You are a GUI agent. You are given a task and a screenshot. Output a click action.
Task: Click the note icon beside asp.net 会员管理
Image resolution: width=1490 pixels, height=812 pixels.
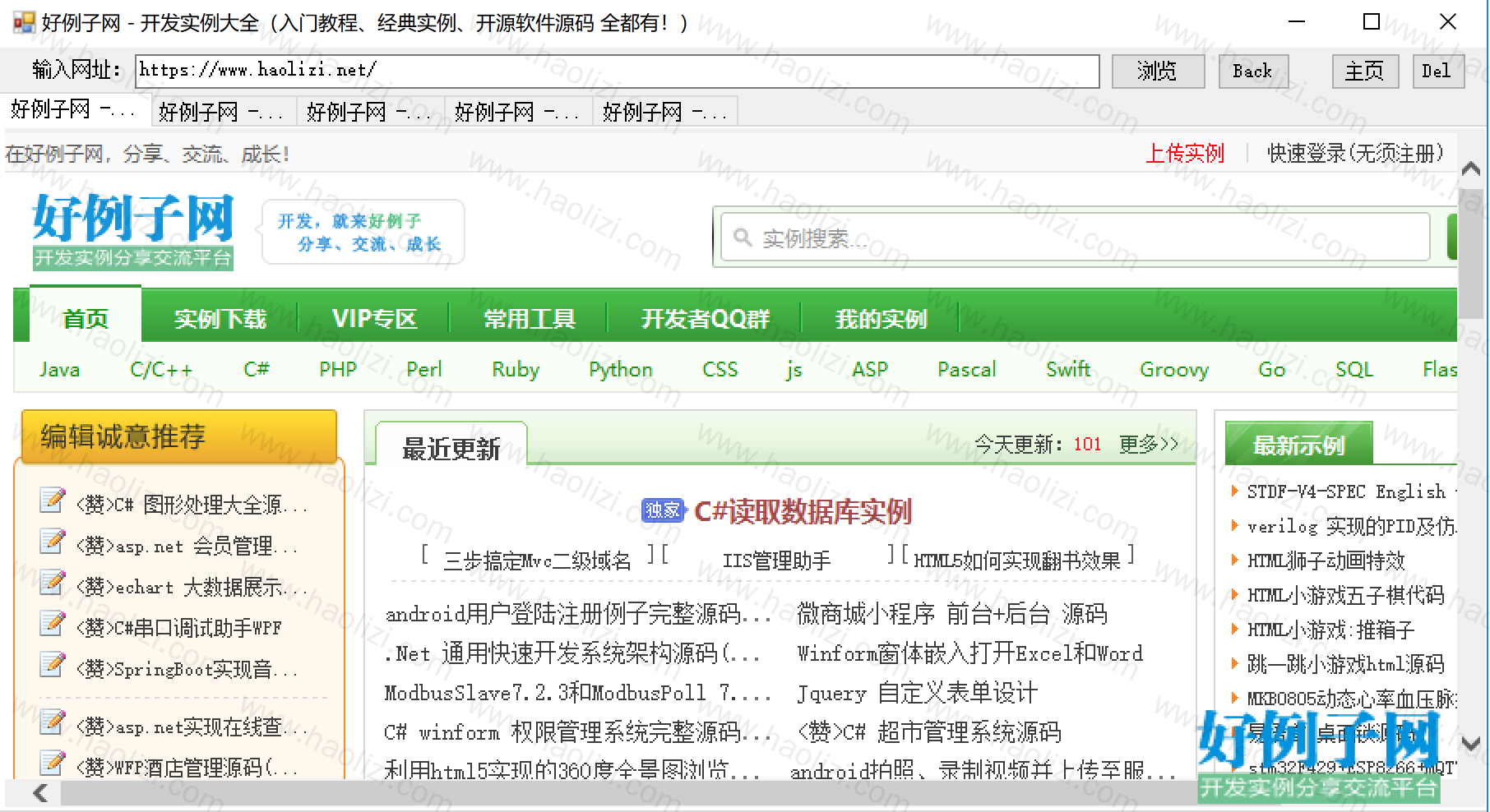tap(52, 542)
